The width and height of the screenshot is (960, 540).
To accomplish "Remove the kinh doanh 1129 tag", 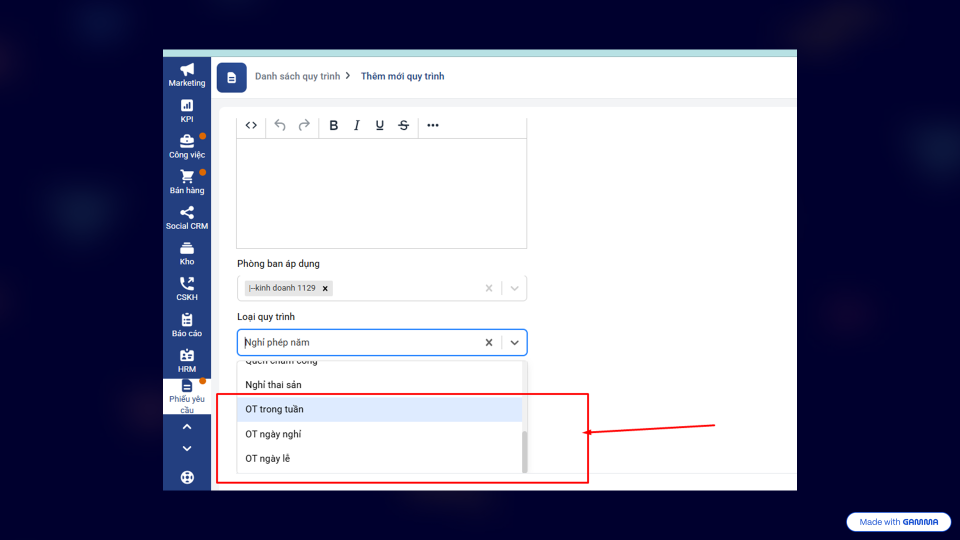I will (325, 288).
